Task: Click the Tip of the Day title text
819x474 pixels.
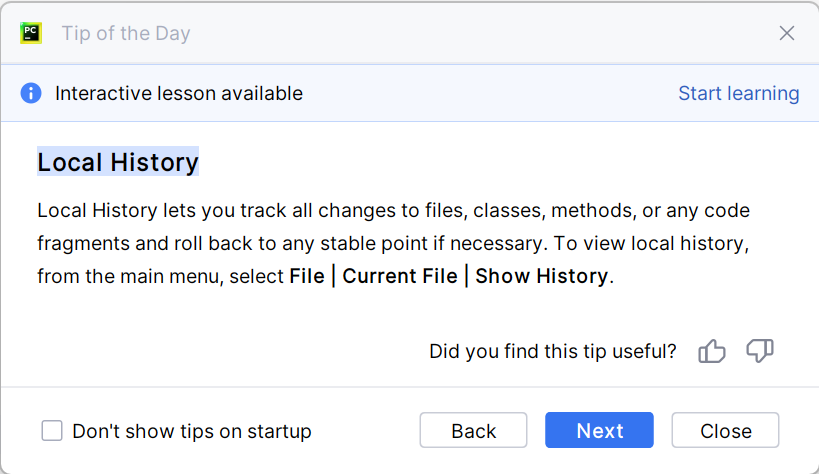Action: point(126,33)
